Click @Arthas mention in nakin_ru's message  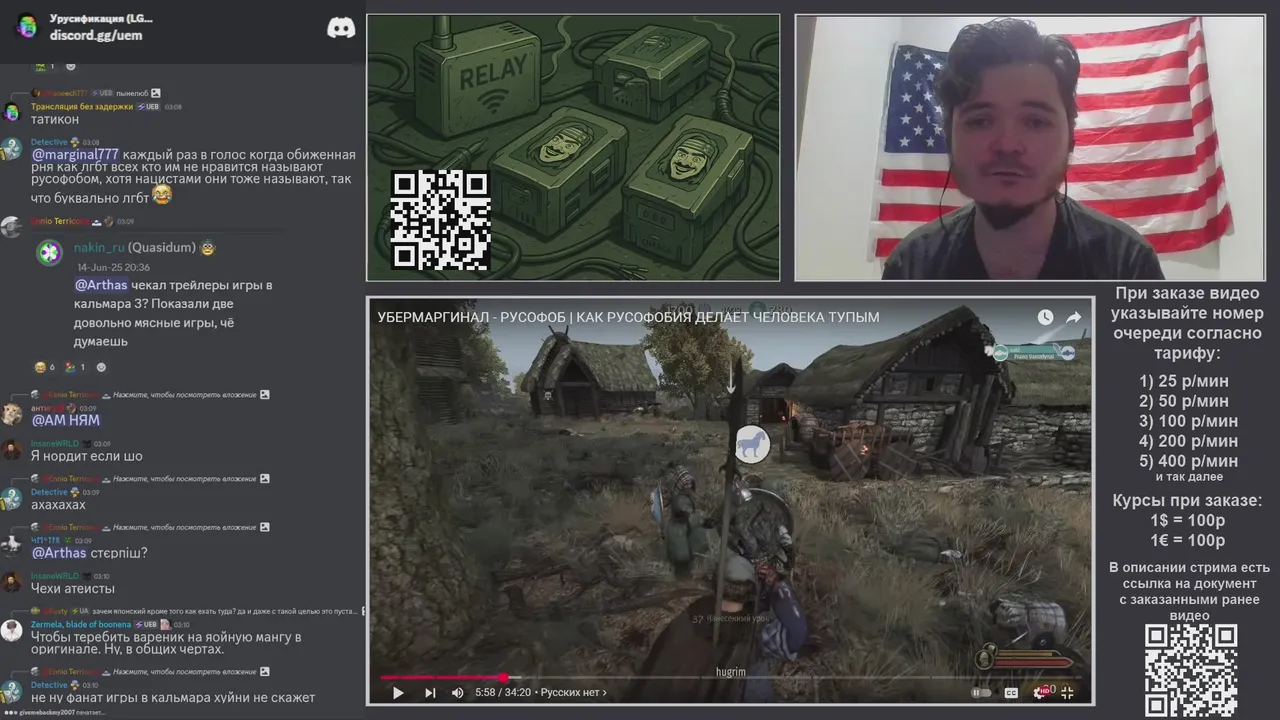coord(101,285)
